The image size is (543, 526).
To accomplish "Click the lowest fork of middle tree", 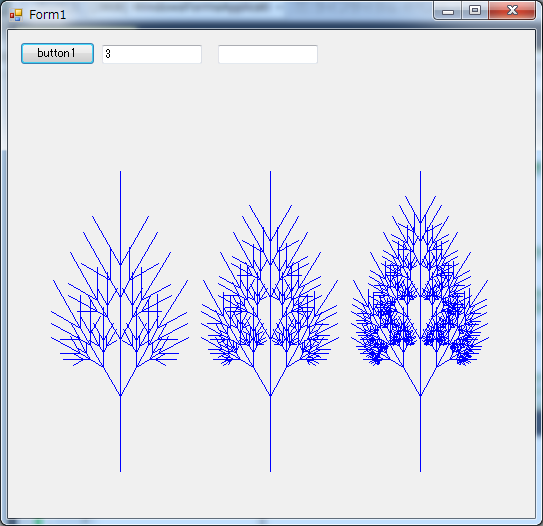I will 270,395.
